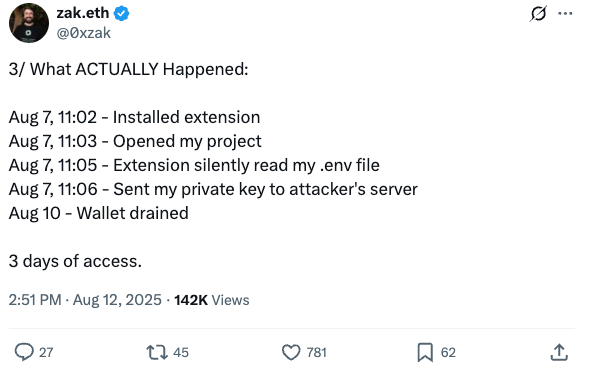Click the 62 bookmarks count

coord(448,353)
